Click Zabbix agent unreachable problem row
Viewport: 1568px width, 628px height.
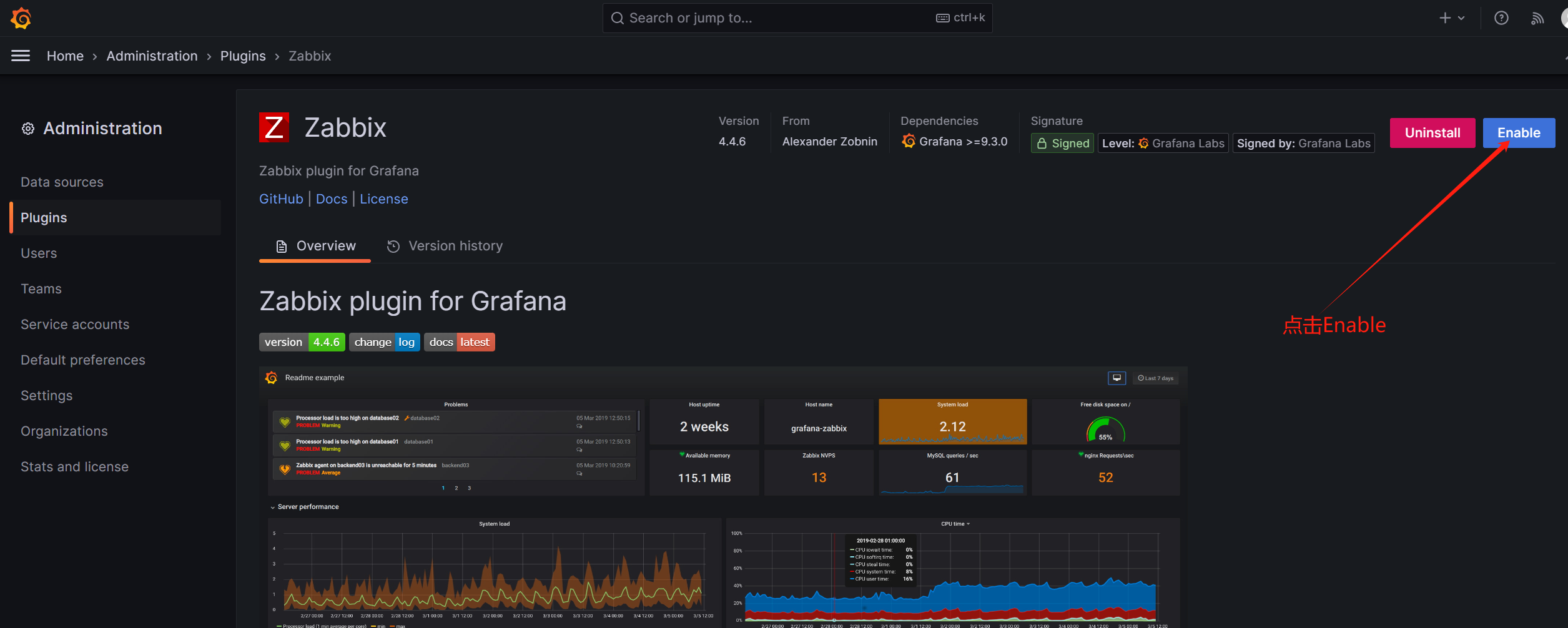[x=455, y=469]
